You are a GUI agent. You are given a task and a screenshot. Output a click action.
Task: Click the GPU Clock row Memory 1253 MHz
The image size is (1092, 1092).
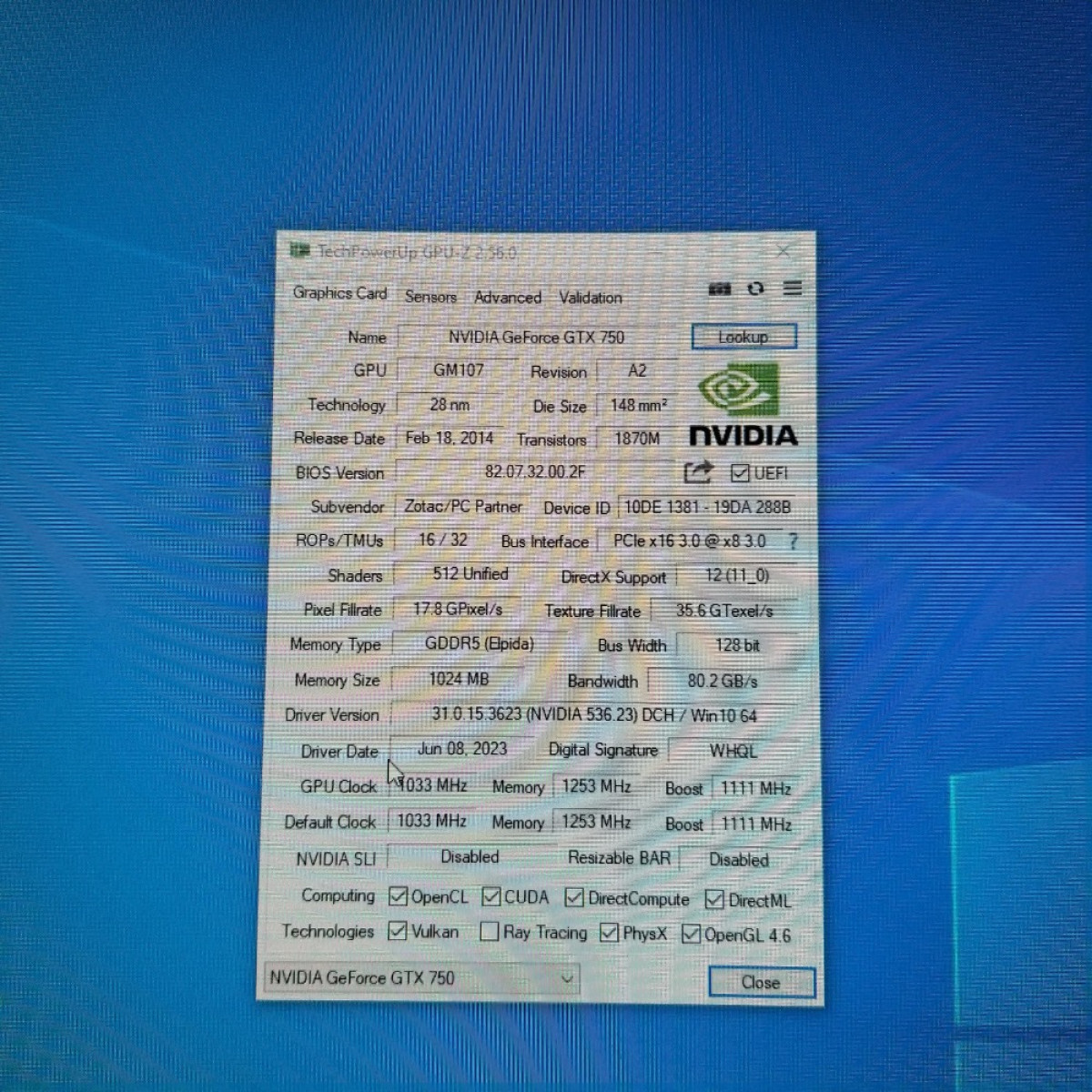point(596,786)
